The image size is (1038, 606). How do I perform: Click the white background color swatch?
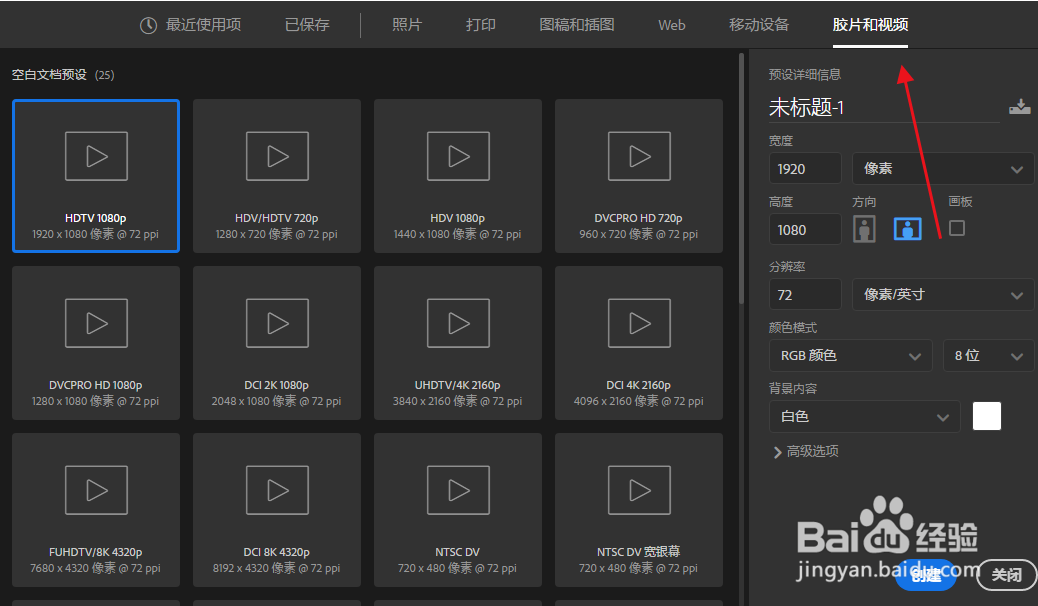tap(986, 416)
